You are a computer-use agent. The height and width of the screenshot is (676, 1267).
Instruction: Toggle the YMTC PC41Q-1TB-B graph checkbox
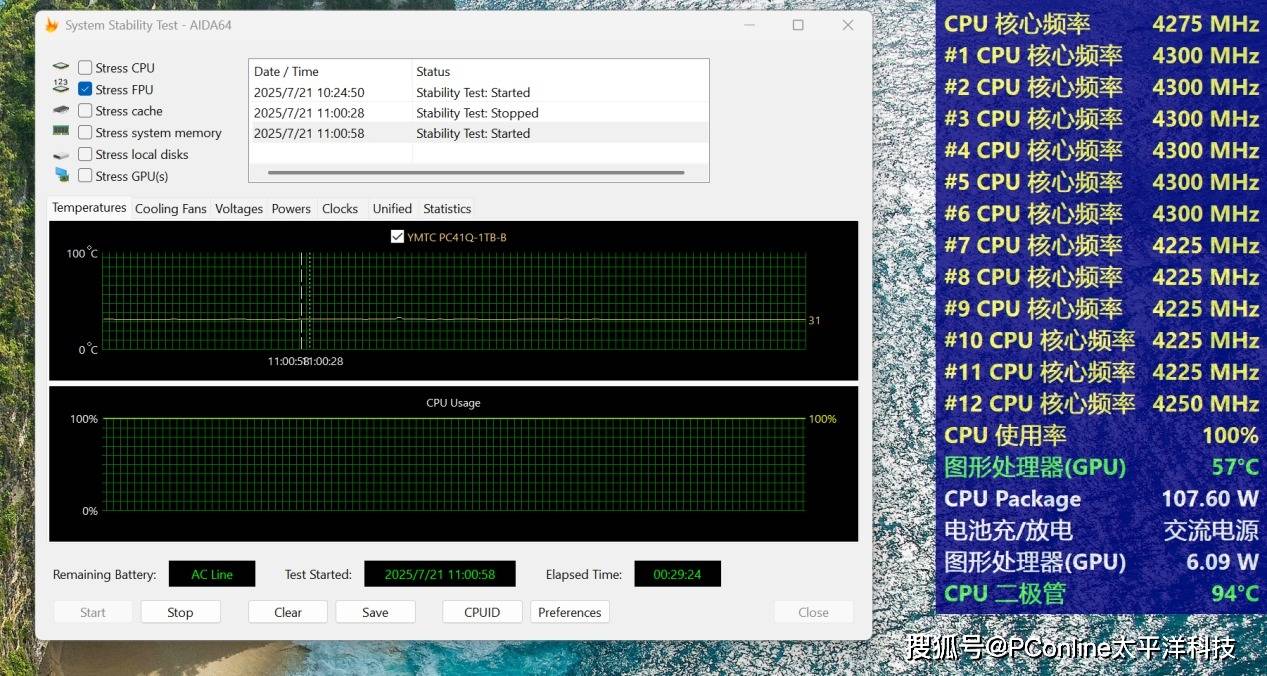397,237
